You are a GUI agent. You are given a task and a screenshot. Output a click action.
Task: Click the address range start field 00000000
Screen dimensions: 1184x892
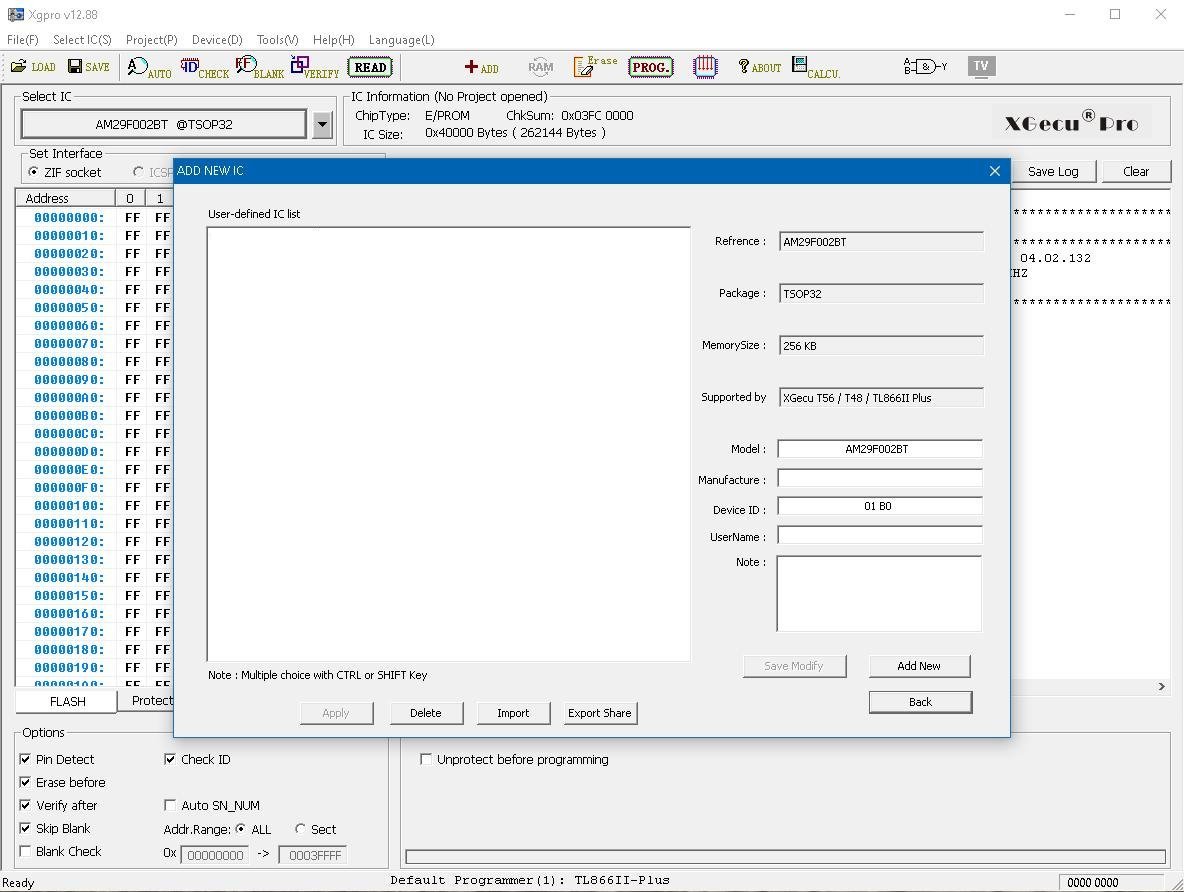pos(214,855)
